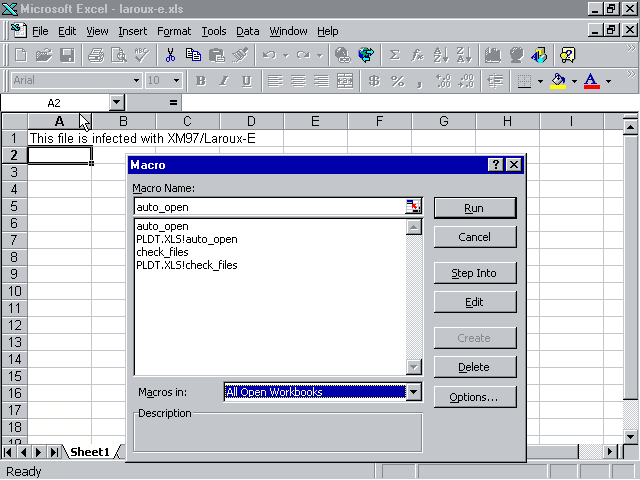This screenshot has height=480, width=640.
Task: Open the File menu
Action: coord(40,31)
